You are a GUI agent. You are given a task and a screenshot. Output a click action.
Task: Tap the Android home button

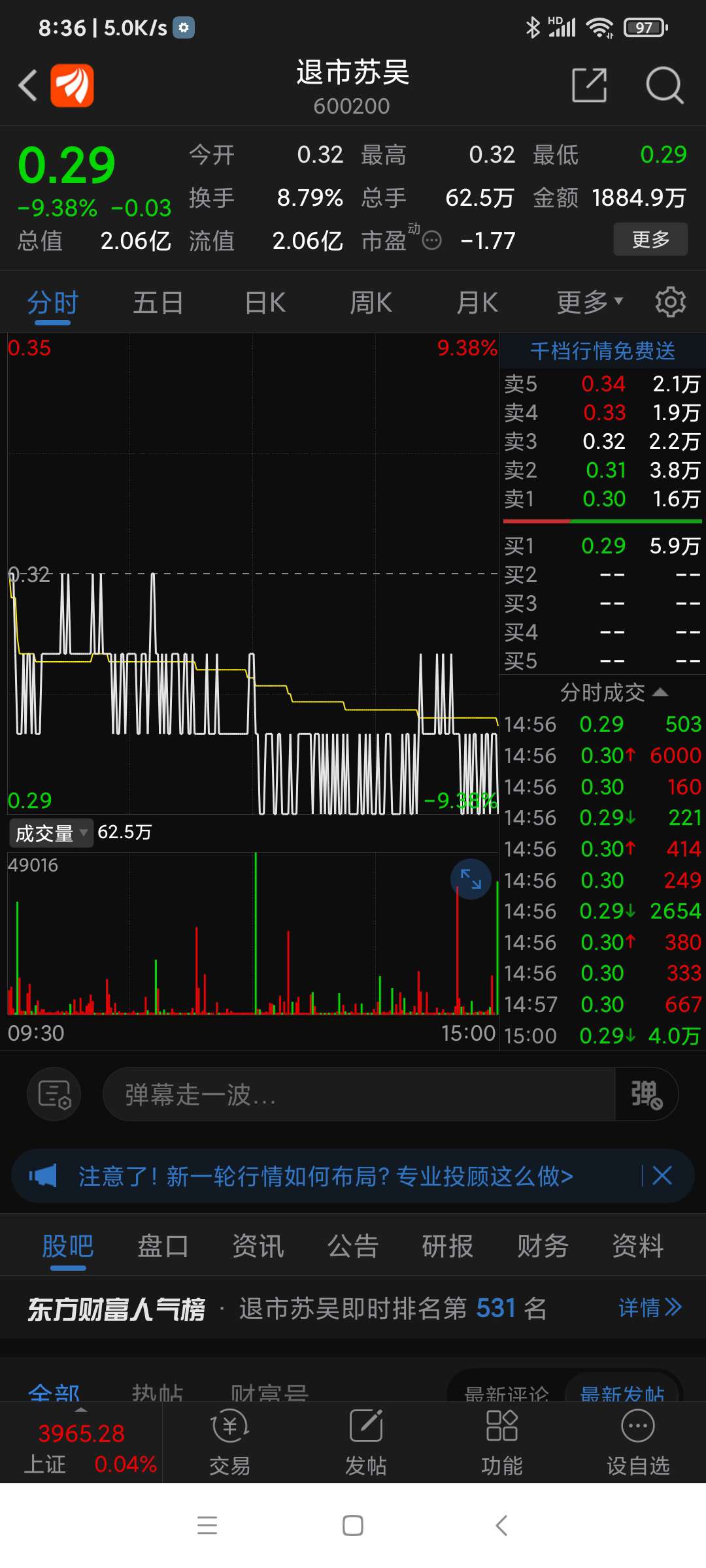click(x=353, y=1526)
